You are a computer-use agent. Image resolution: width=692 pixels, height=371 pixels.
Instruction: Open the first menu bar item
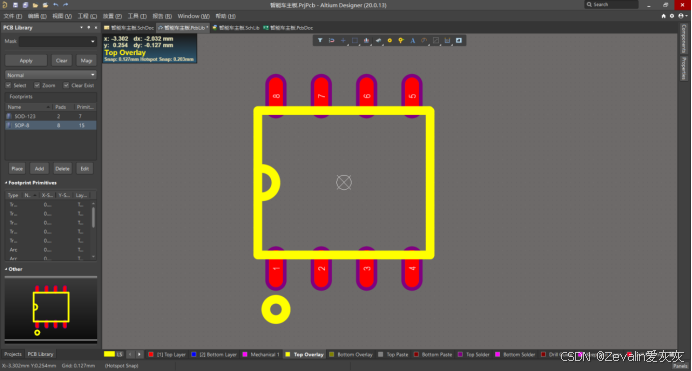tap(12, 16)
